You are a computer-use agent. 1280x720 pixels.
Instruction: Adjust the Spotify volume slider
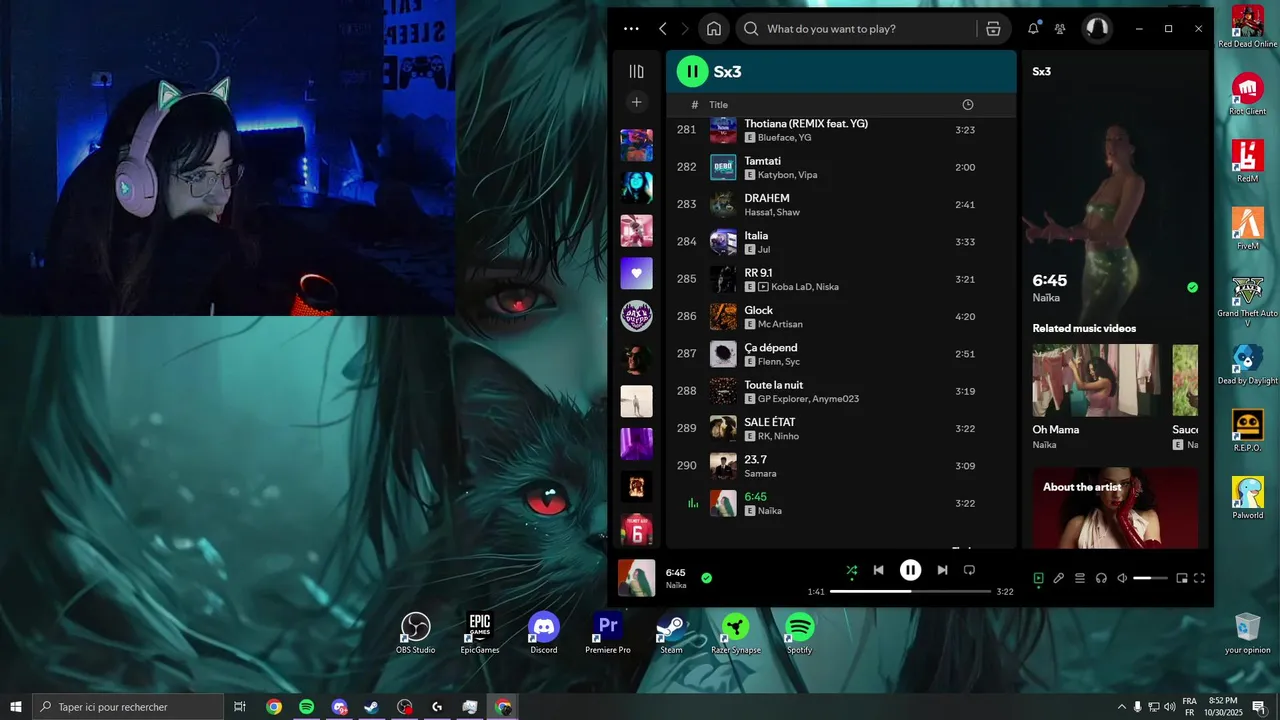tap(1150, 578)
